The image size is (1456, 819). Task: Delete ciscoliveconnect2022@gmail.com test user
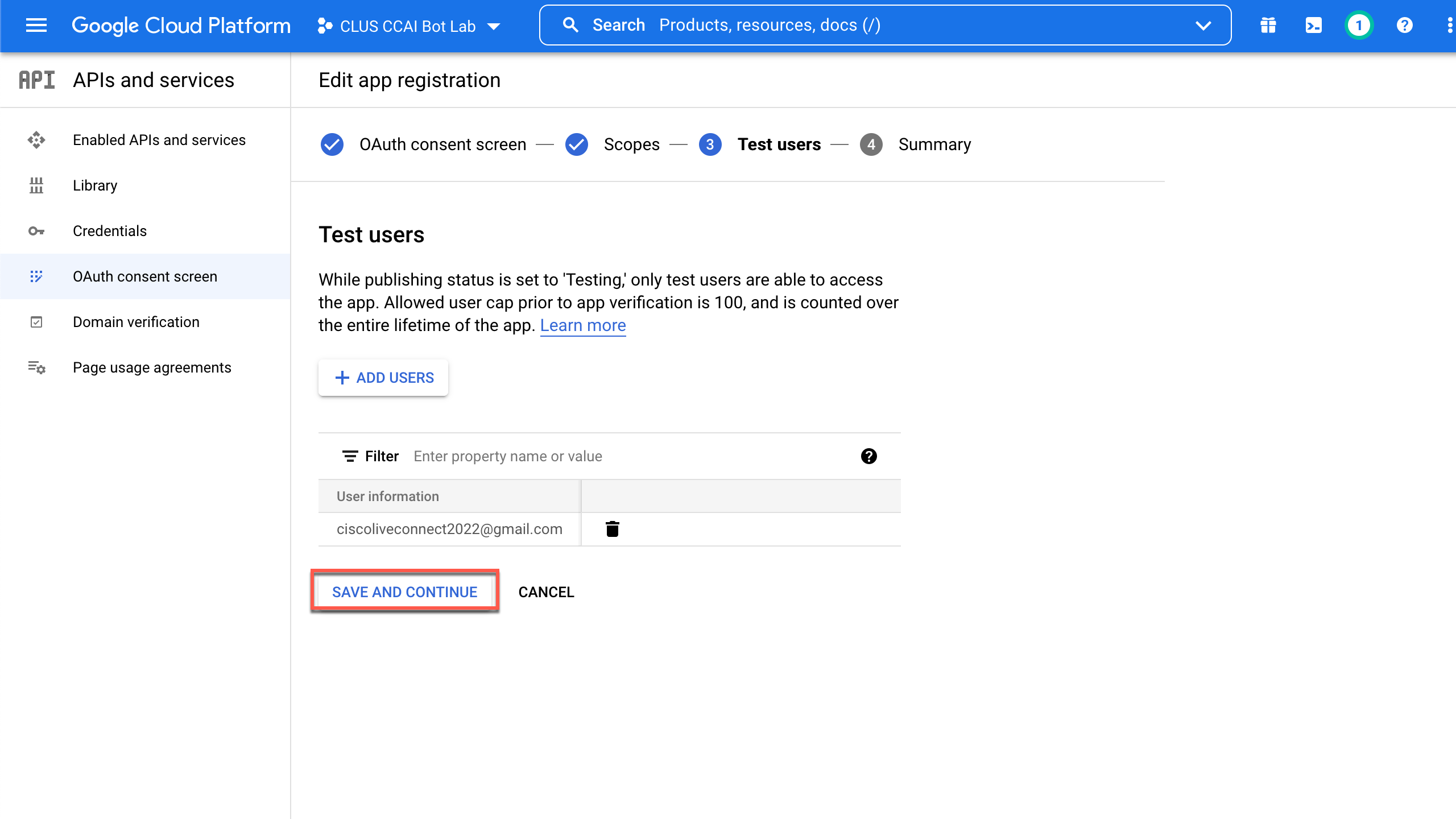pyautogui.click(x=613, y=529)
